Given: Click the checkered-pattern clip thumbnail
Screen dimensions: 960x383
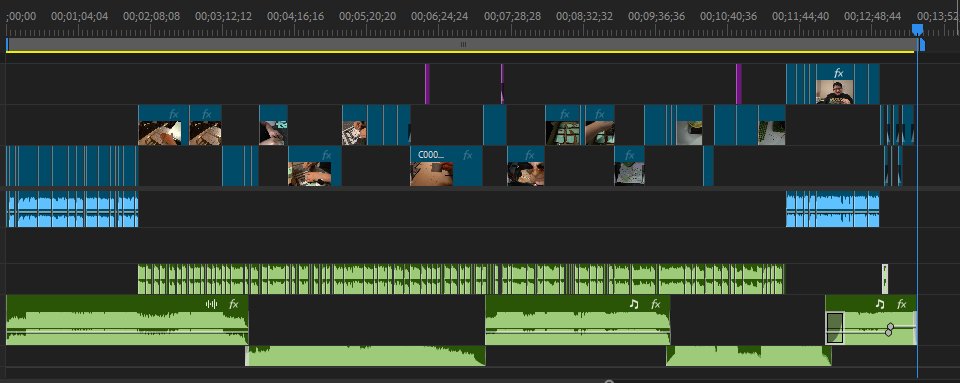Looking at the screenshot, I should (354, 133).
